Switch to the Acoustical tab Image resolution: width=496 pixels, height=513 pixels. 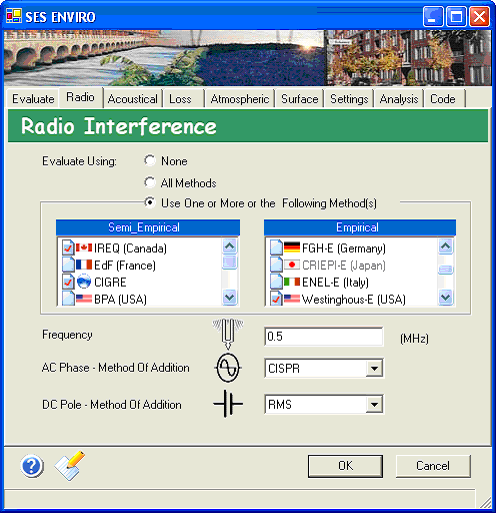coord(133,99)
